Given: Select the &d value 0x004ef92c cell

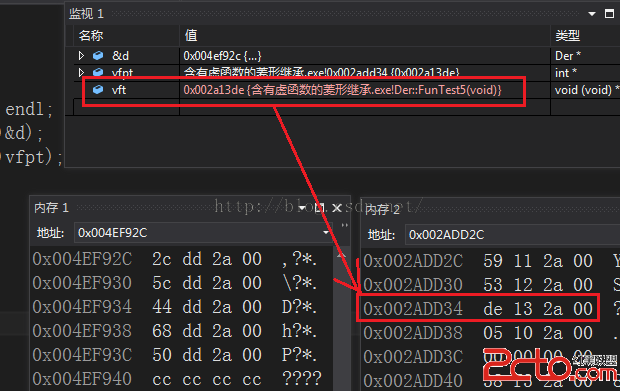Looking at the screenshot, I should [365, 56].
